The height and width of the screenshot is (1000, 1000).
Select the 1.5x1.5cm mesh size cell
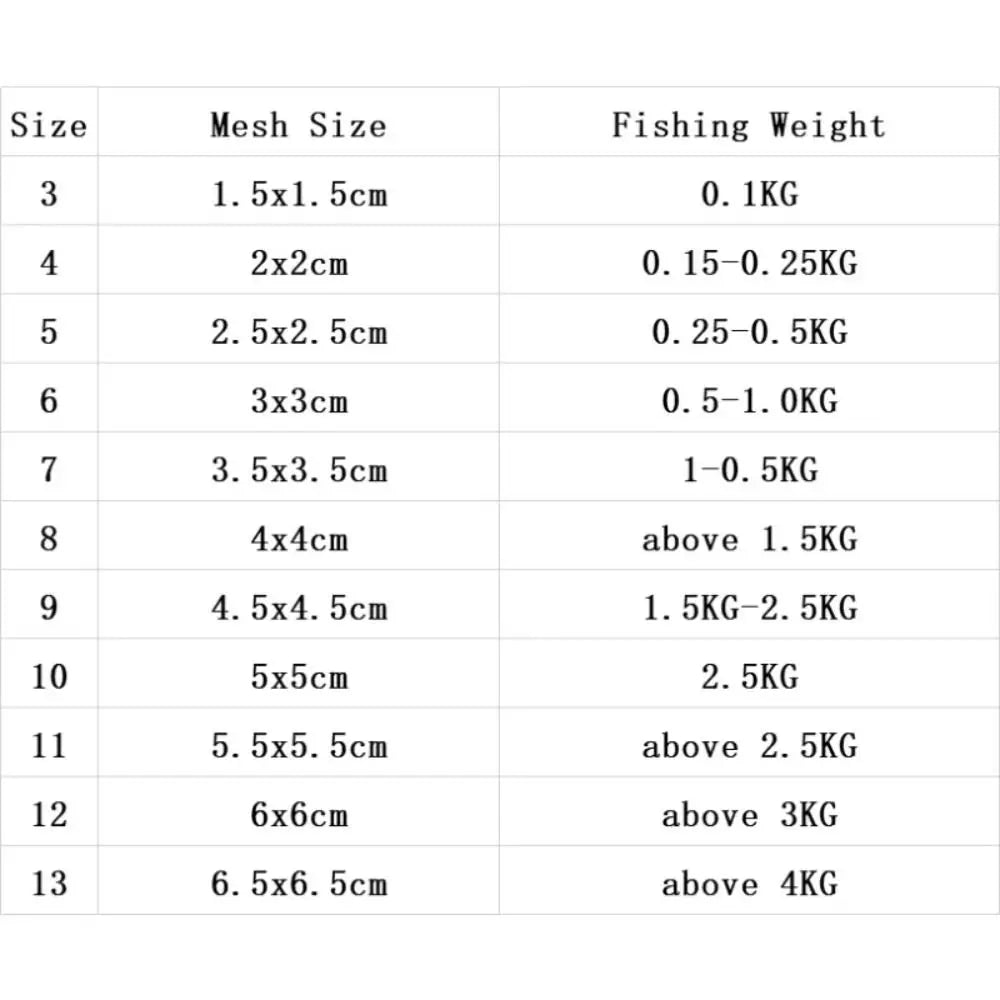pos(298,194)
